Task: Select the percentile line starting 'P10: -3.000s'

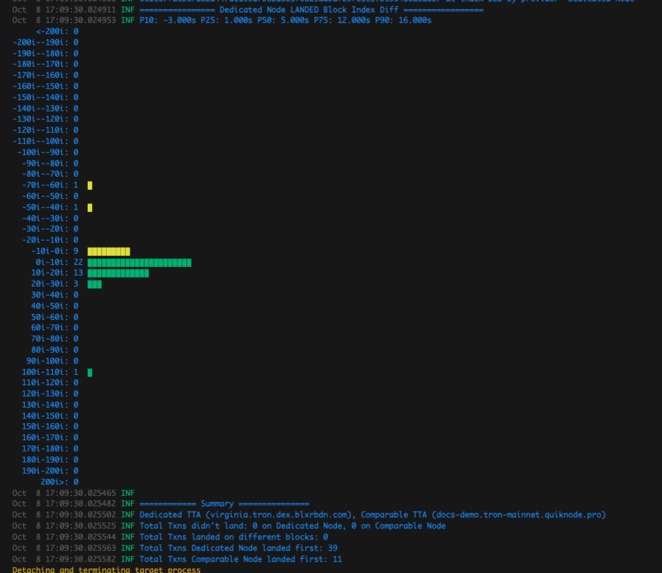Action: tap(285, 20)
